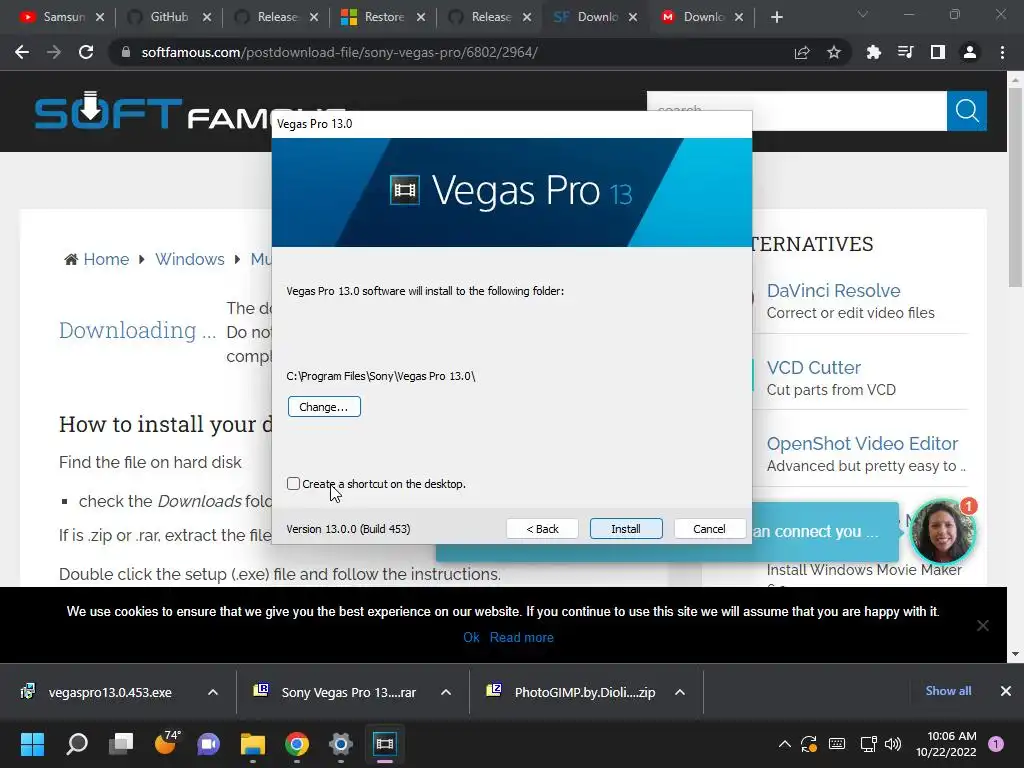Open the tab search chevron
This screenshot has width=1024, height=768.
click(x=863, y=14)
